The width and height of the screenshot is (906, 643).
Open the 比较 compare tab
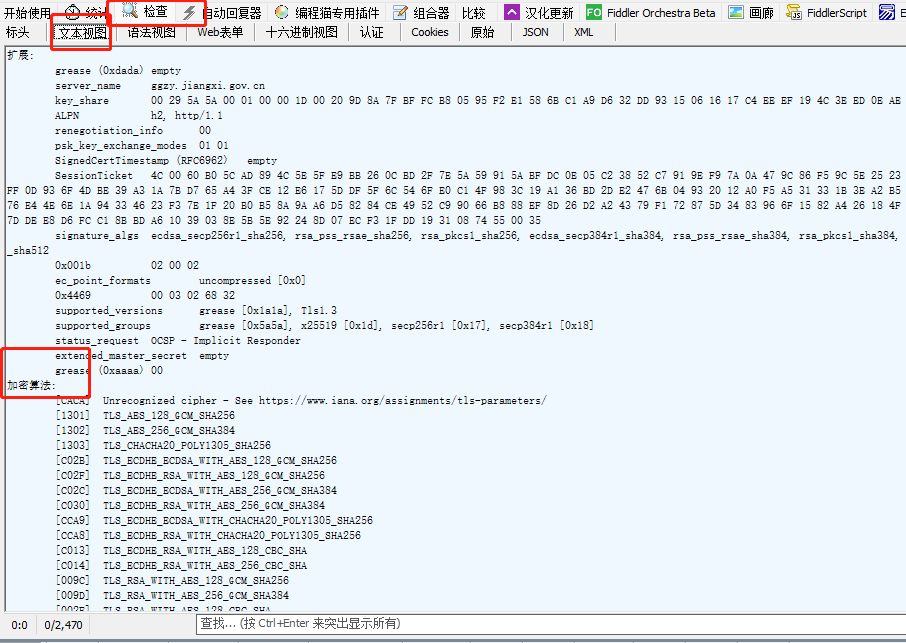tap(474, 13)
